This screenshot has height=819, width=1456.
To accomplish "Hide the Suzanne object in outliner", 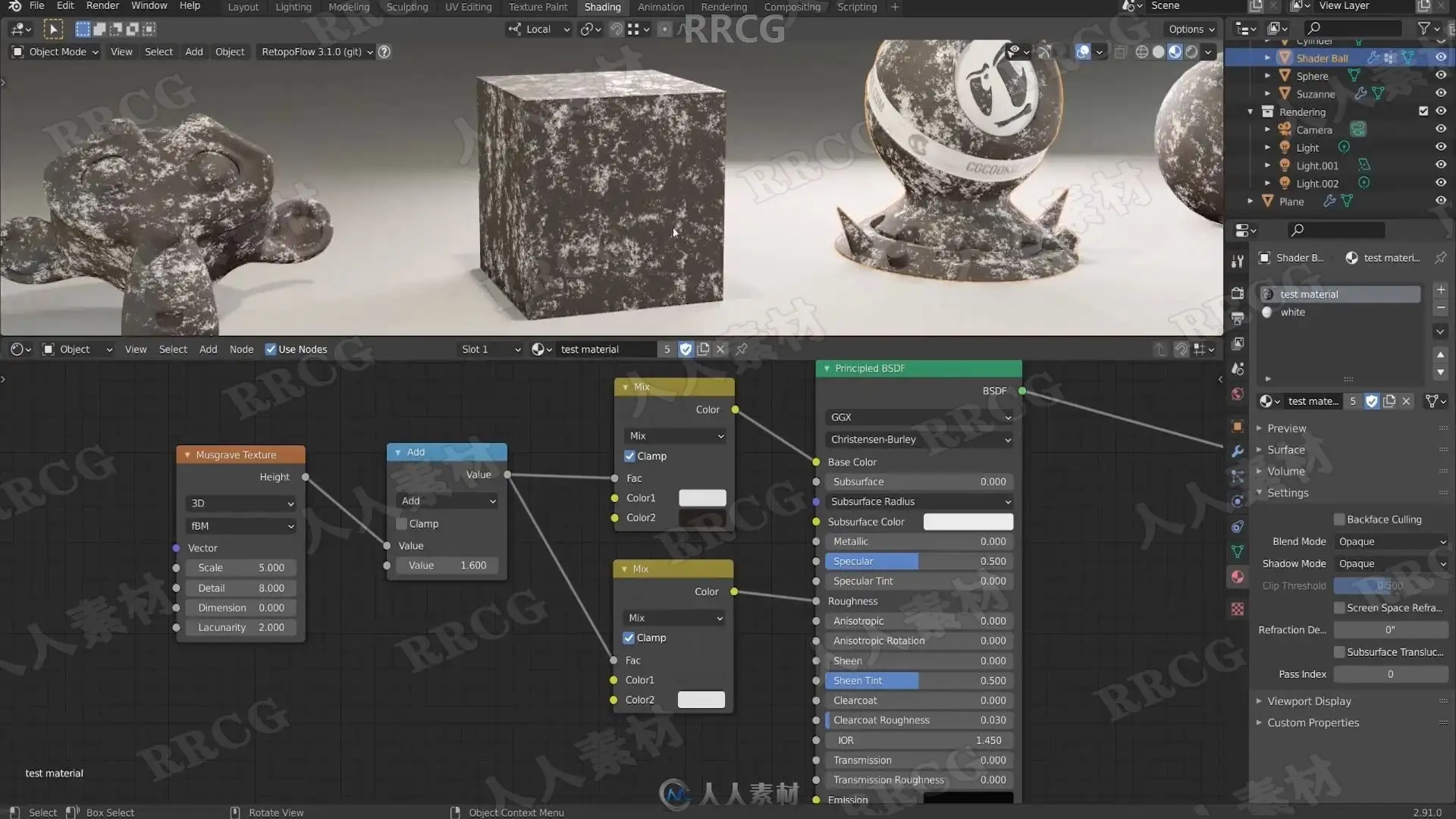I will [1441, 93].
